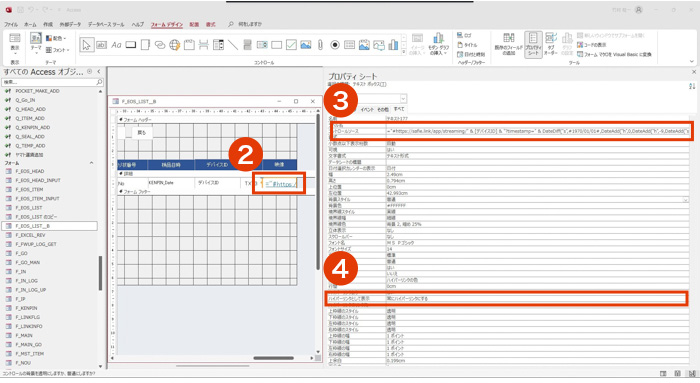The height and width of the screenshot is (383, 700).
Task: Select the hyperlink text box in detail section
Action: click(280, 184)
